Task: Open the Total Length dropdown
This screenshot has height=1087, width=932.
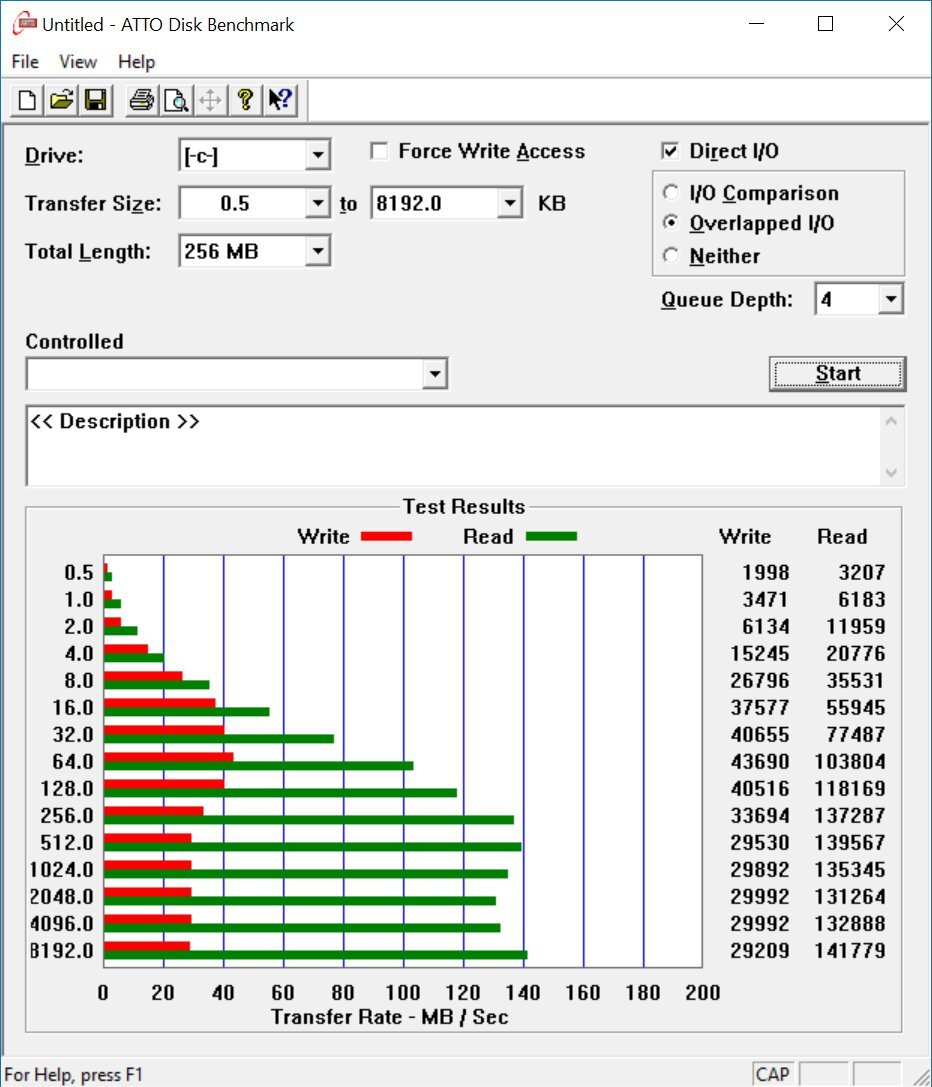Action: [x=317, y=251]
